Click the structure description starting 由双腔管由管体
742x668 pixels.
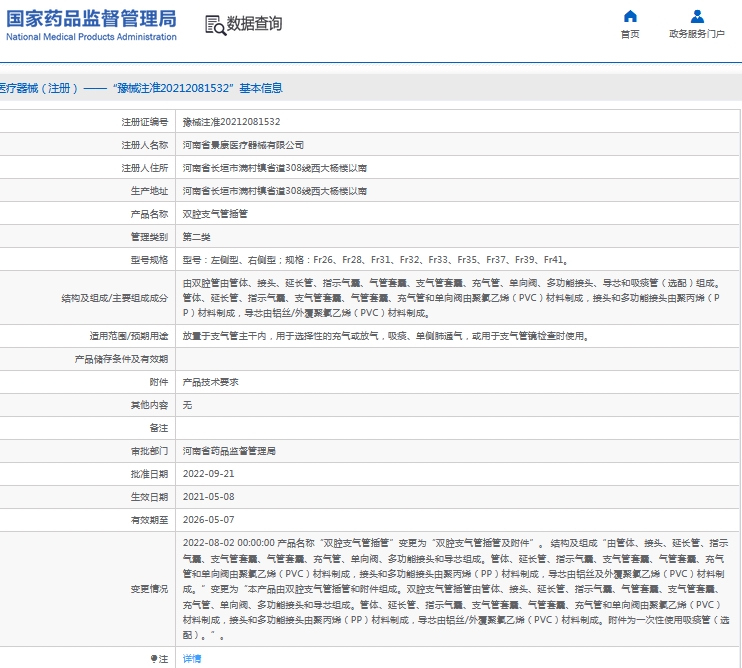pyautogui.click(x=452, y=298)
